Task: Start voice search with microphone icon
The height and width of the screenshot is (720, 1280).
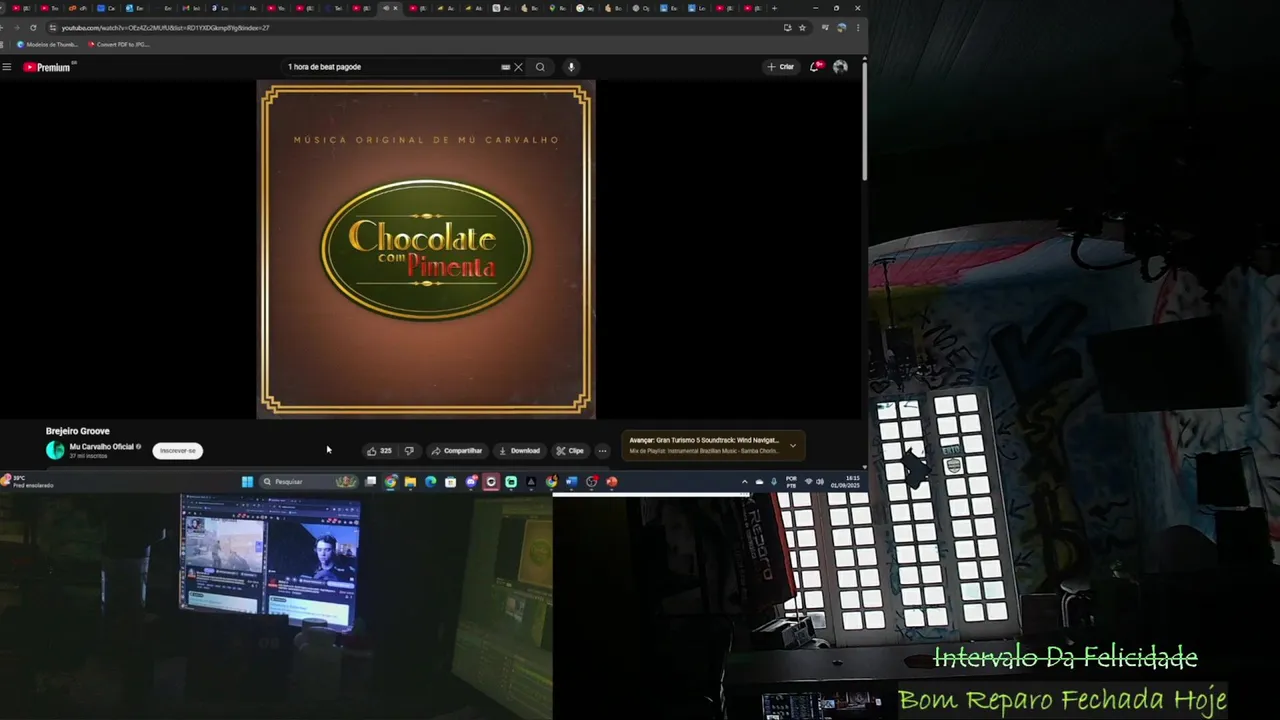Action: pos(571,67)
